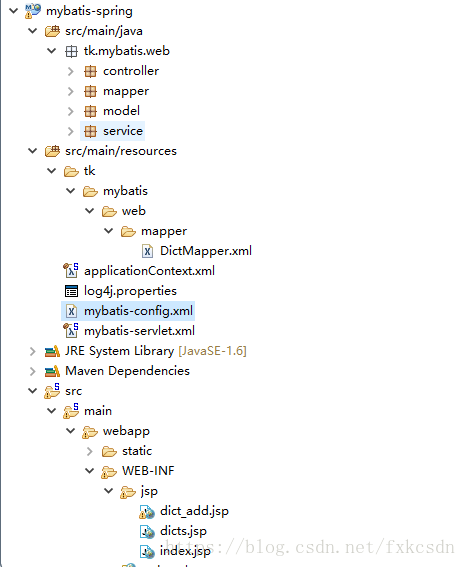Click the mybatis-spring Maven project icon
Viewport: 466px width, 567px height.
tap(33, 11)
